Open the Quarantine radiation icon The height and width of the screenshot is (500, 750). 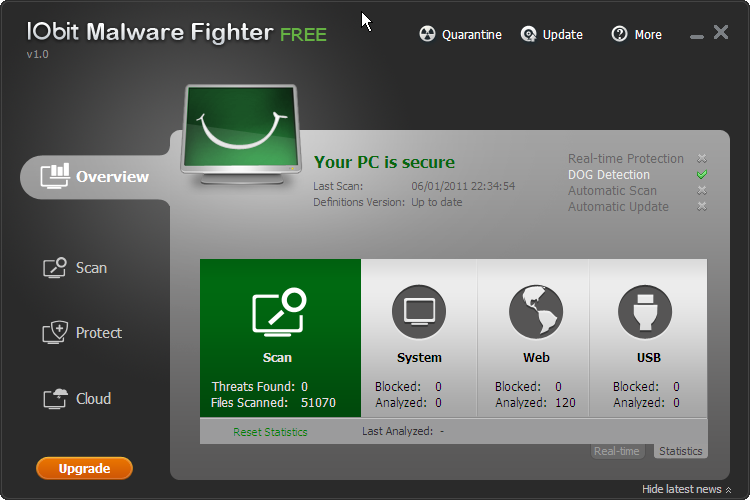point(427,34)
